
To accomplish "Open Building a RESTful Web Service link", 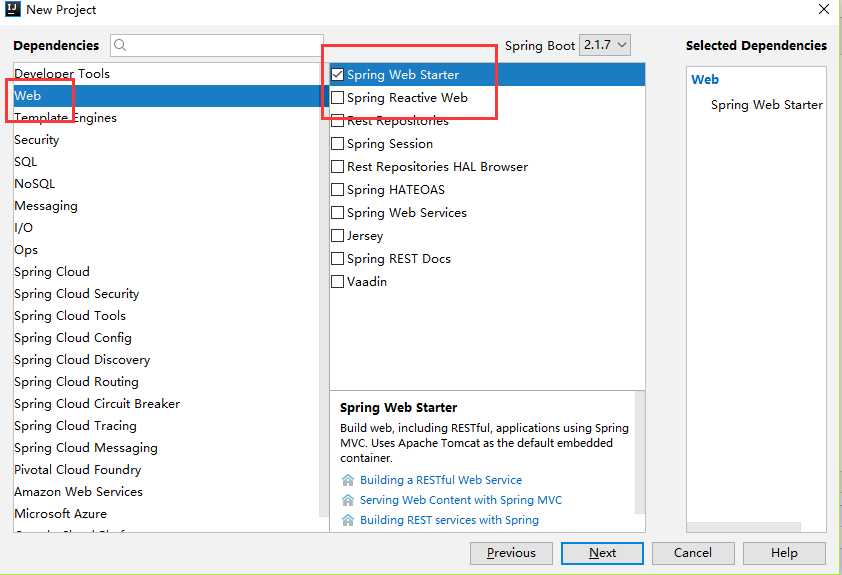I will [441, 480].
